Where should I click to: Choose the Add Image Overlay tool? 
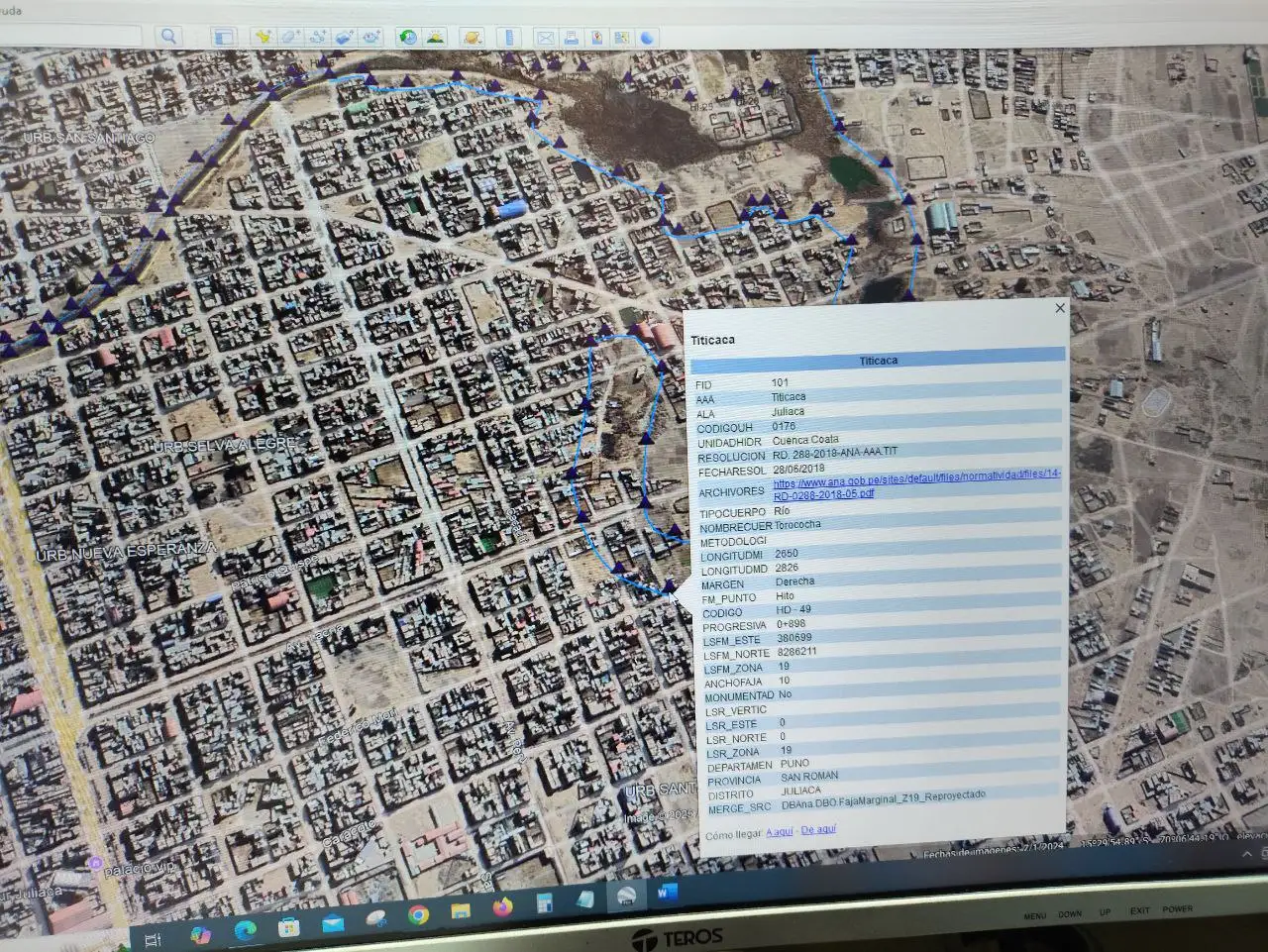click(x=344, y=38)
